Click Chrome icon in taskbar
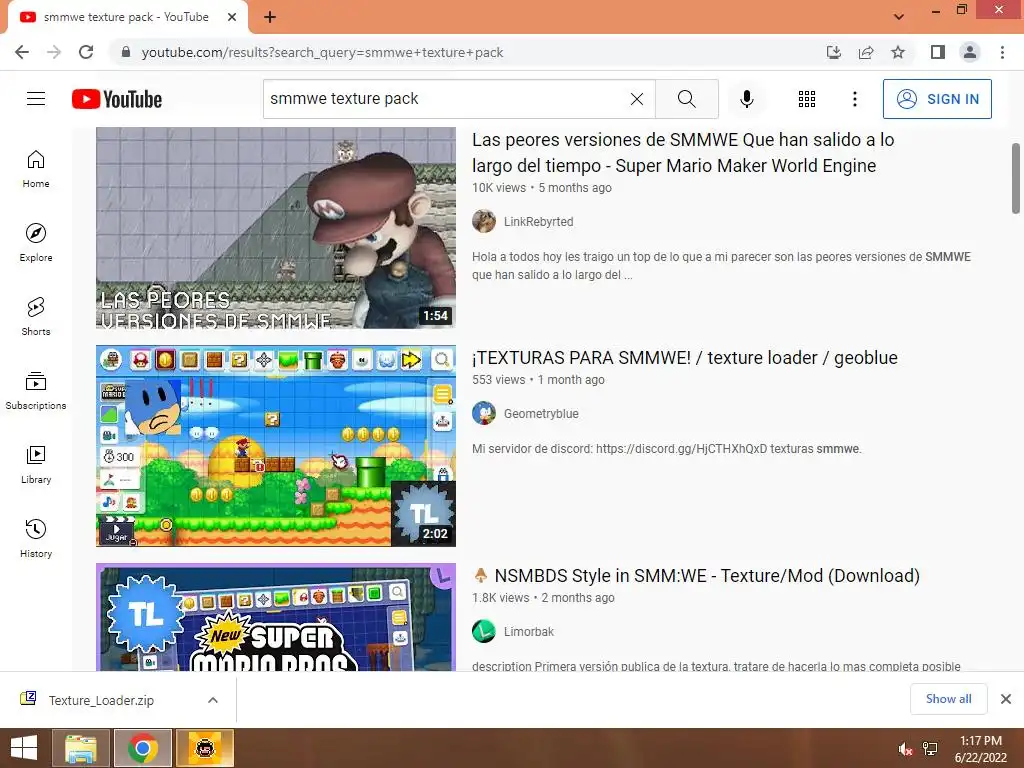Image resolution: width=1024 pixels, height=768 pixels. click(143, 748)
